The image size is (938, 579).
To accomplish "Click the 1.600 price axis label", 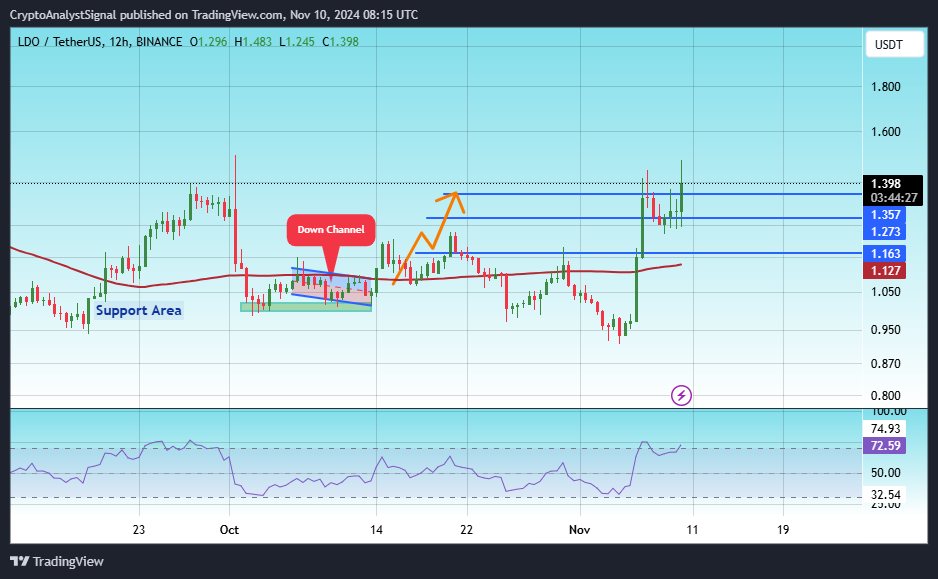I will (885, 132).
